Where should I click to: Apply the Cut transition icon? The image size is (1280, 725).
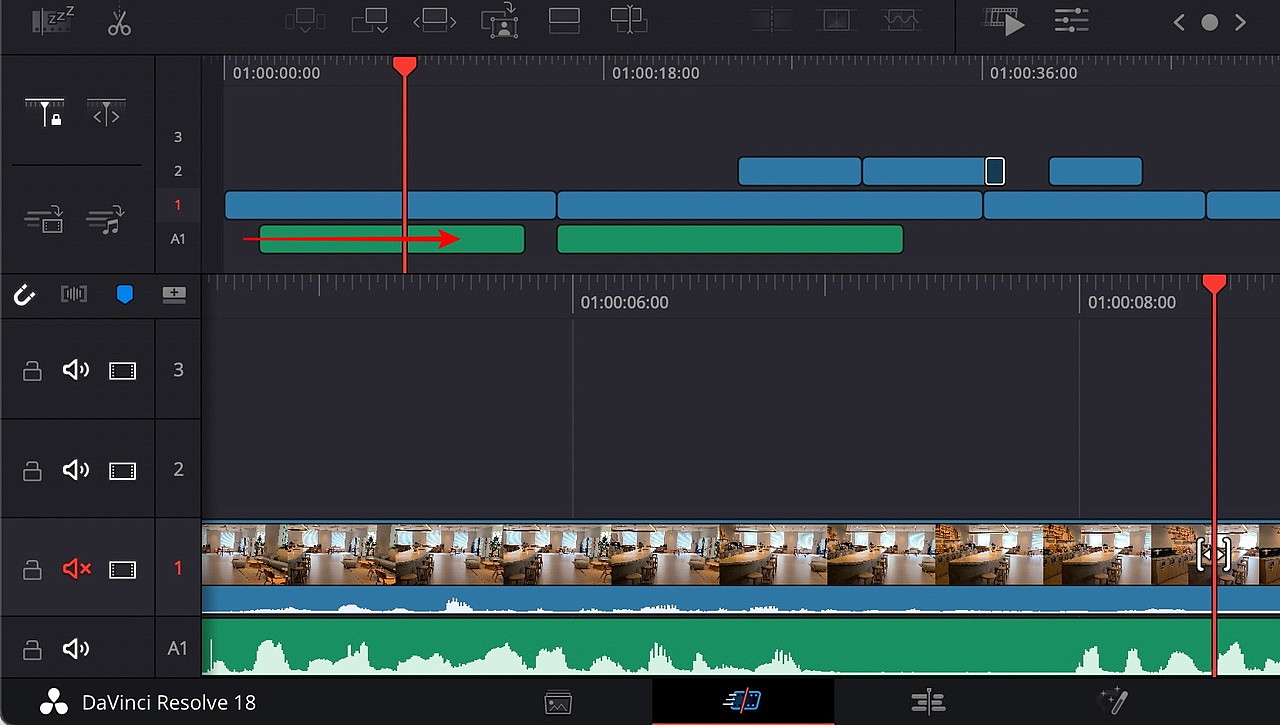click(770, 21)
